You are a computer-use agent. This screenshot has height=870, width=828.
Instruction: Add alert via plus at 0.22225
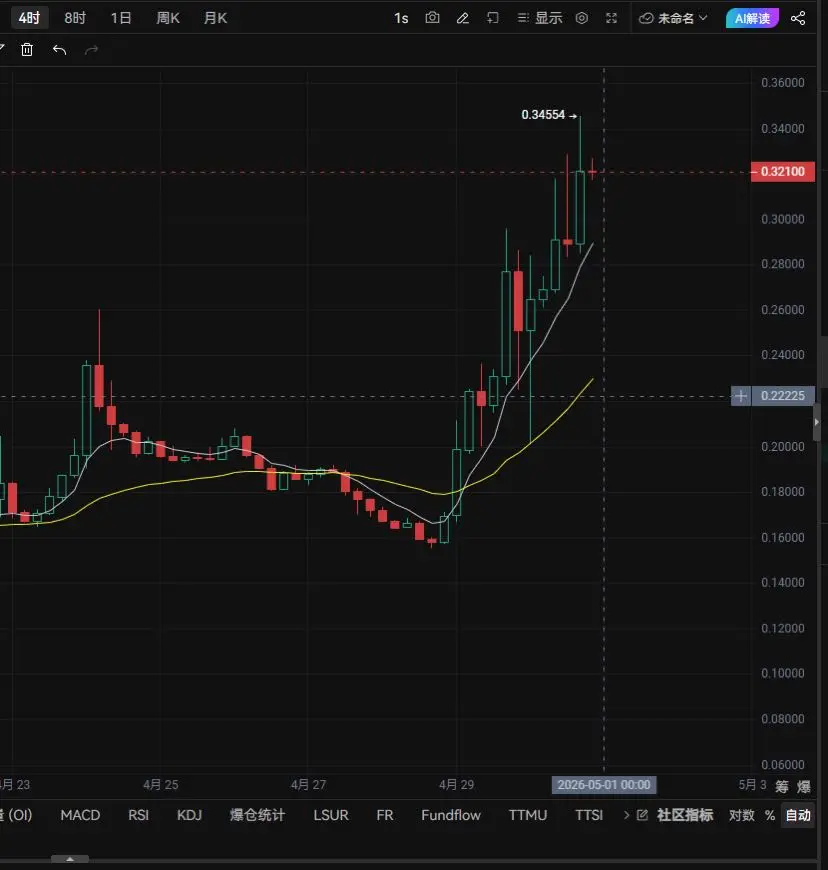pyautogui.click(x=741, y=396)
